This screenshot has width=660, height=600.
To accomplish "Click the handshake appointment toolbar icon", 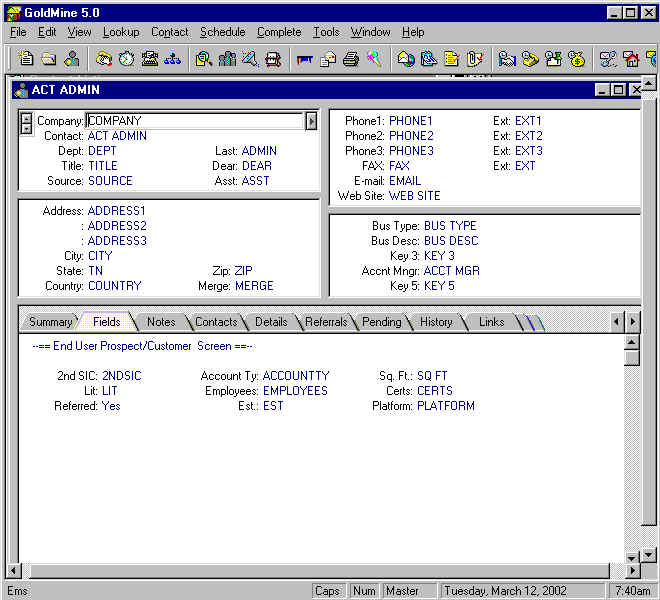I will coord(507,59).
